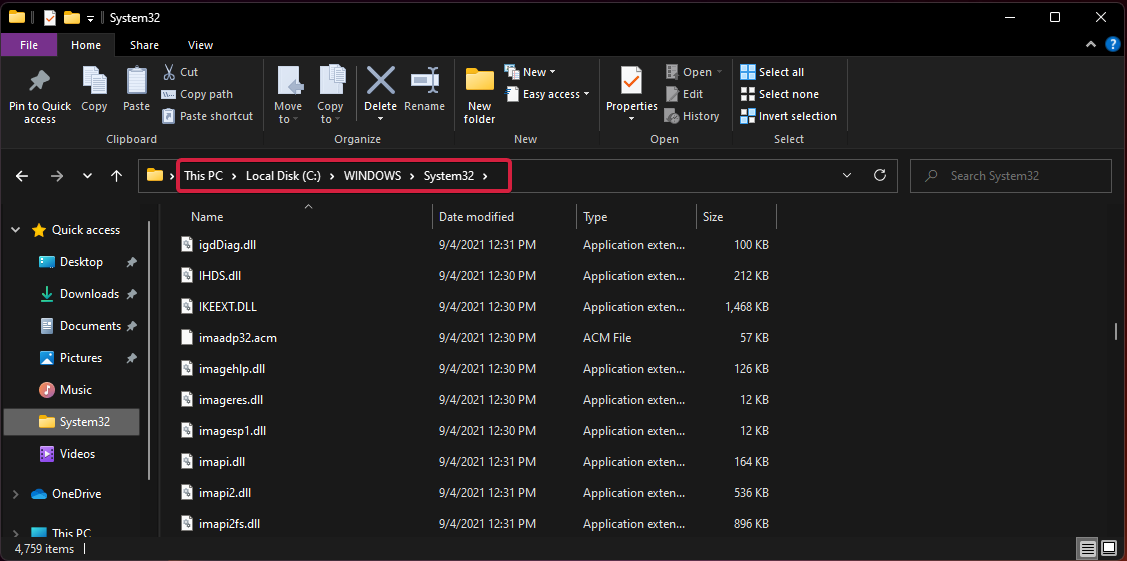Open the Open button dropdown arrow
Screen dimensions: 1127x561
click(719, 72)
